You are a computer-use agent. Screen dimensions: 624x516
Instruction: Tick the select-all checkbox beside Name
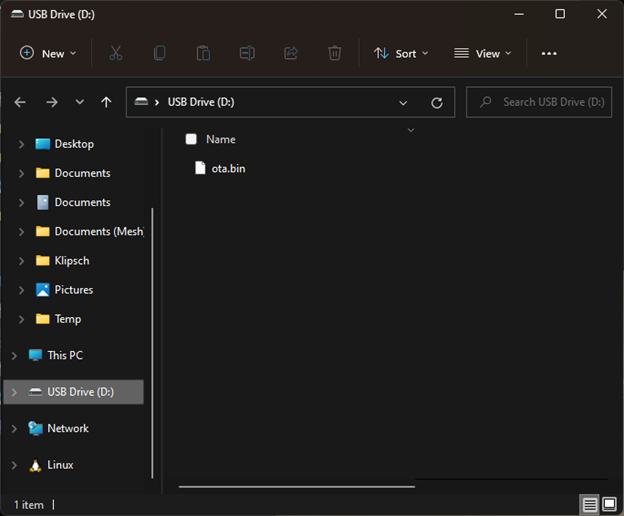(x=191, y=139)
